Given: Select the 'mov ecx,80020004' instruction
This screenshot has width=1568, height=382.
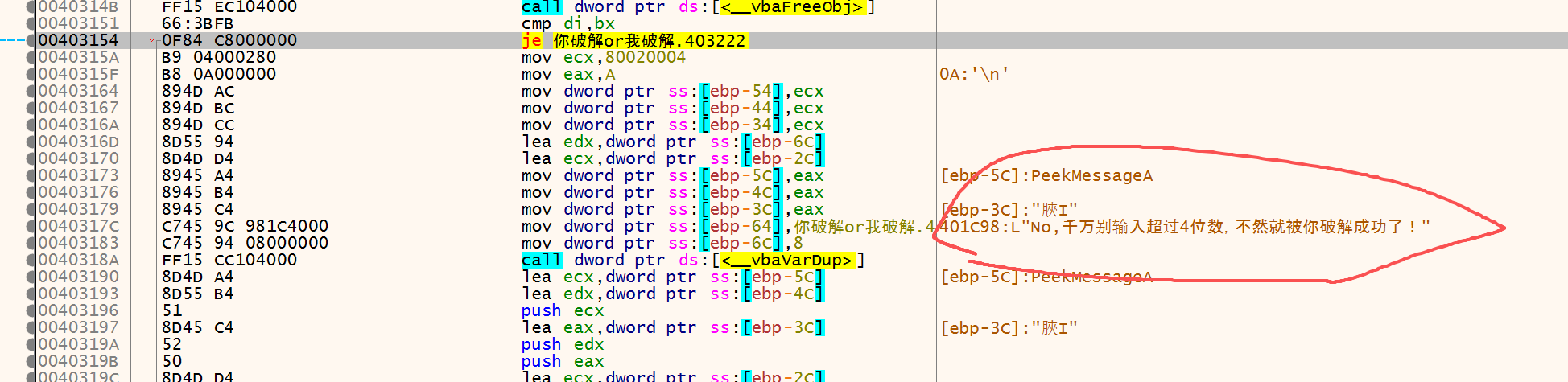Looking at the screenshot, I should (x=603, y=57).
